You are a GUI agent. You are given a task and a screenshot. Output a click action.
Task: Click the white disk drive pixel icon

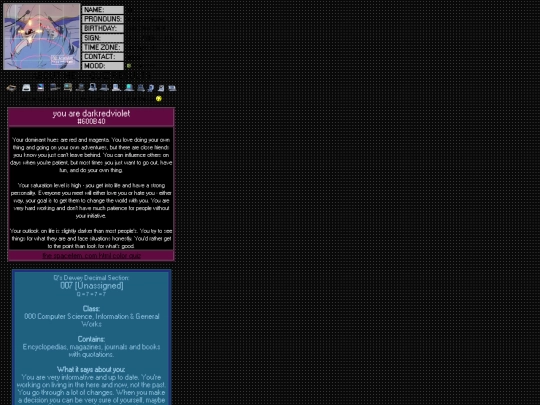26,88
